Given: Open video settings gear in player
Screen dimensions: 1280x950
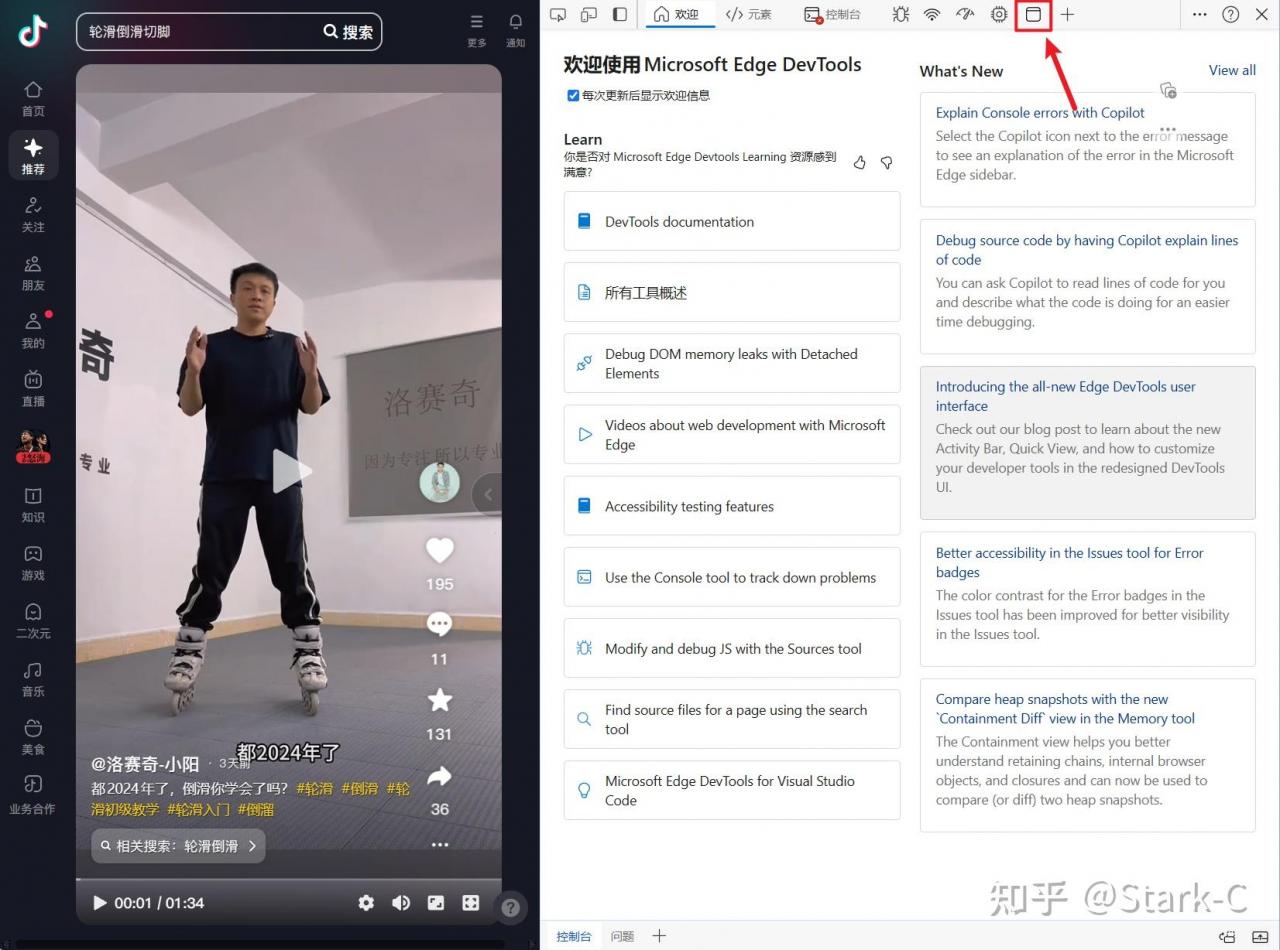Looking at the screenshot, I should [x=366, y=903].
